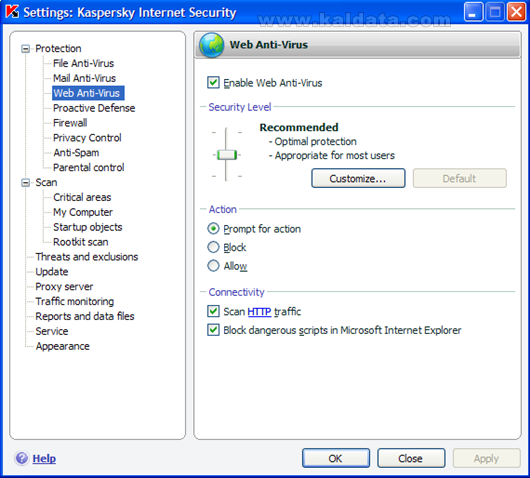Image resolution: width=530 pixels, height=478 pixels.
Task: Go to Threats and exclusions section
Action: point(87,257)
